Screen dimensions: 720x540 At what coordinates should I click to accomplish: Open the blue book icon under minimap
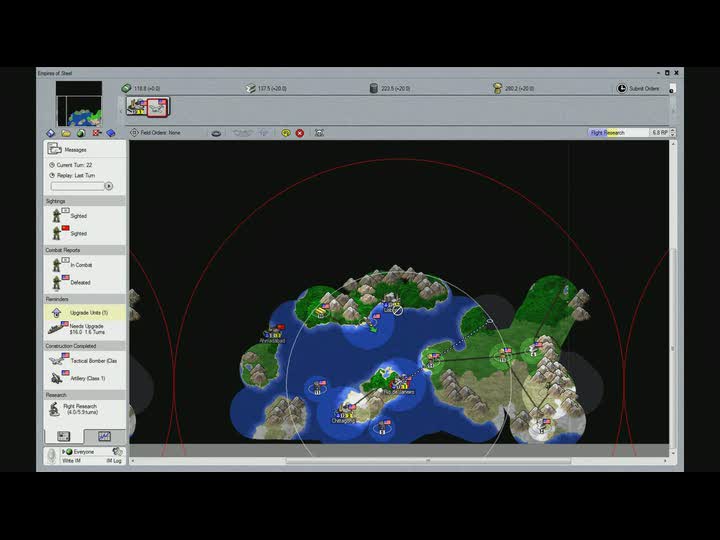111,133
